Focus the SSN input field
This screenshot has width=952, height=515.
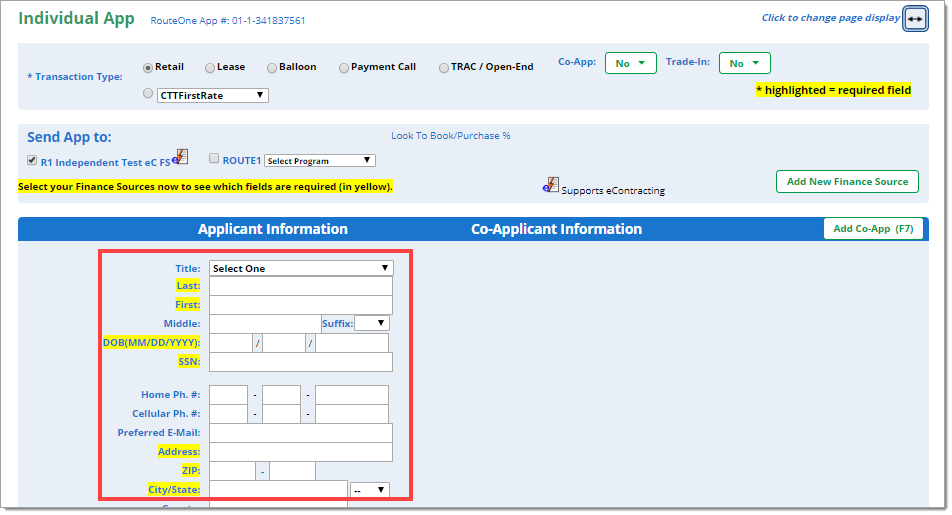coord(300,362)
